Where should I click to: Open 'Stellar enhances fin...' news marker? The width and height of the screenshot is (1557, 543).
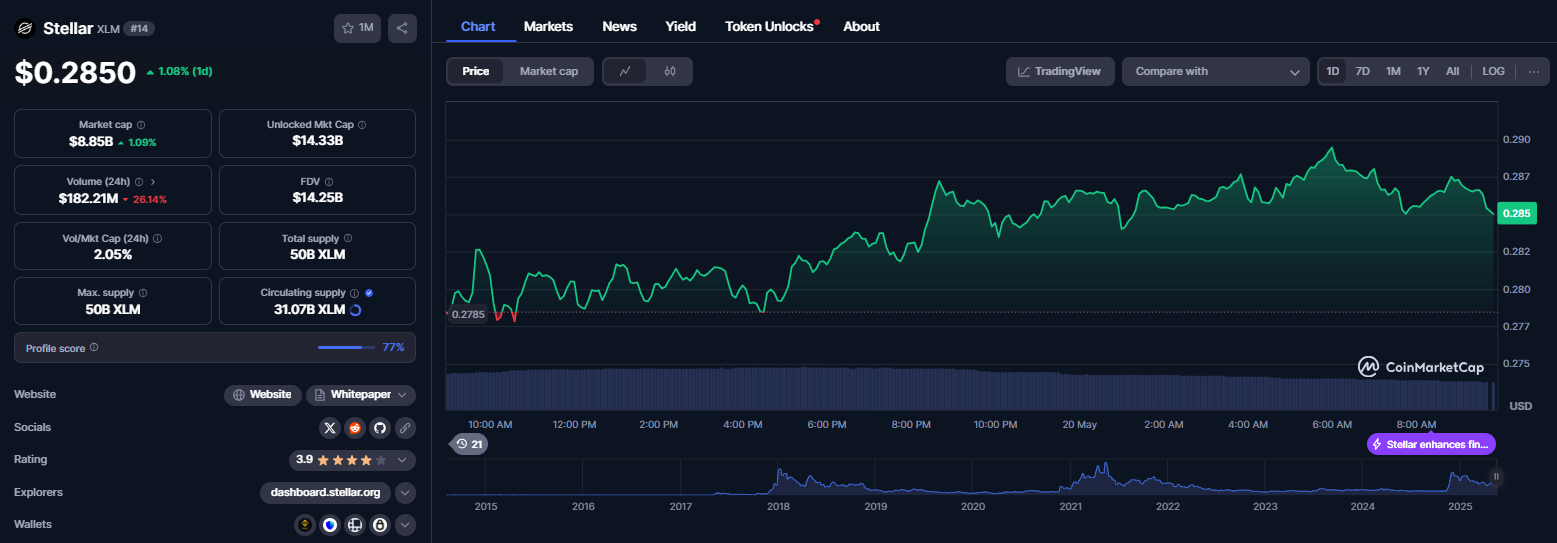(x=1431, y=444)
